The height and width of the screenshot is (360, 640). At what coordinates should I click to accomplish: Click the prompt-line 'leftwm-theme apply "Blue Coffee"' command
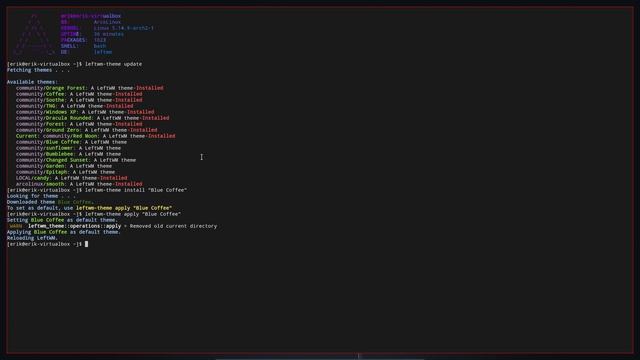pos(133,214)
